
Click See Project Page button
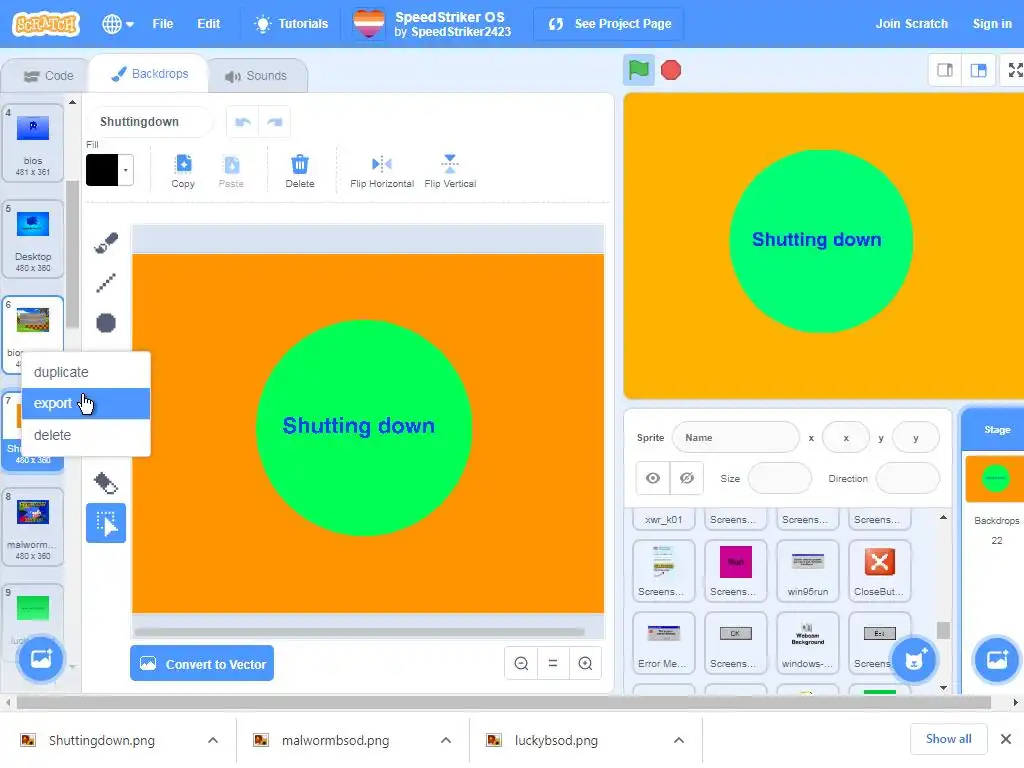(x=609, y=24)
